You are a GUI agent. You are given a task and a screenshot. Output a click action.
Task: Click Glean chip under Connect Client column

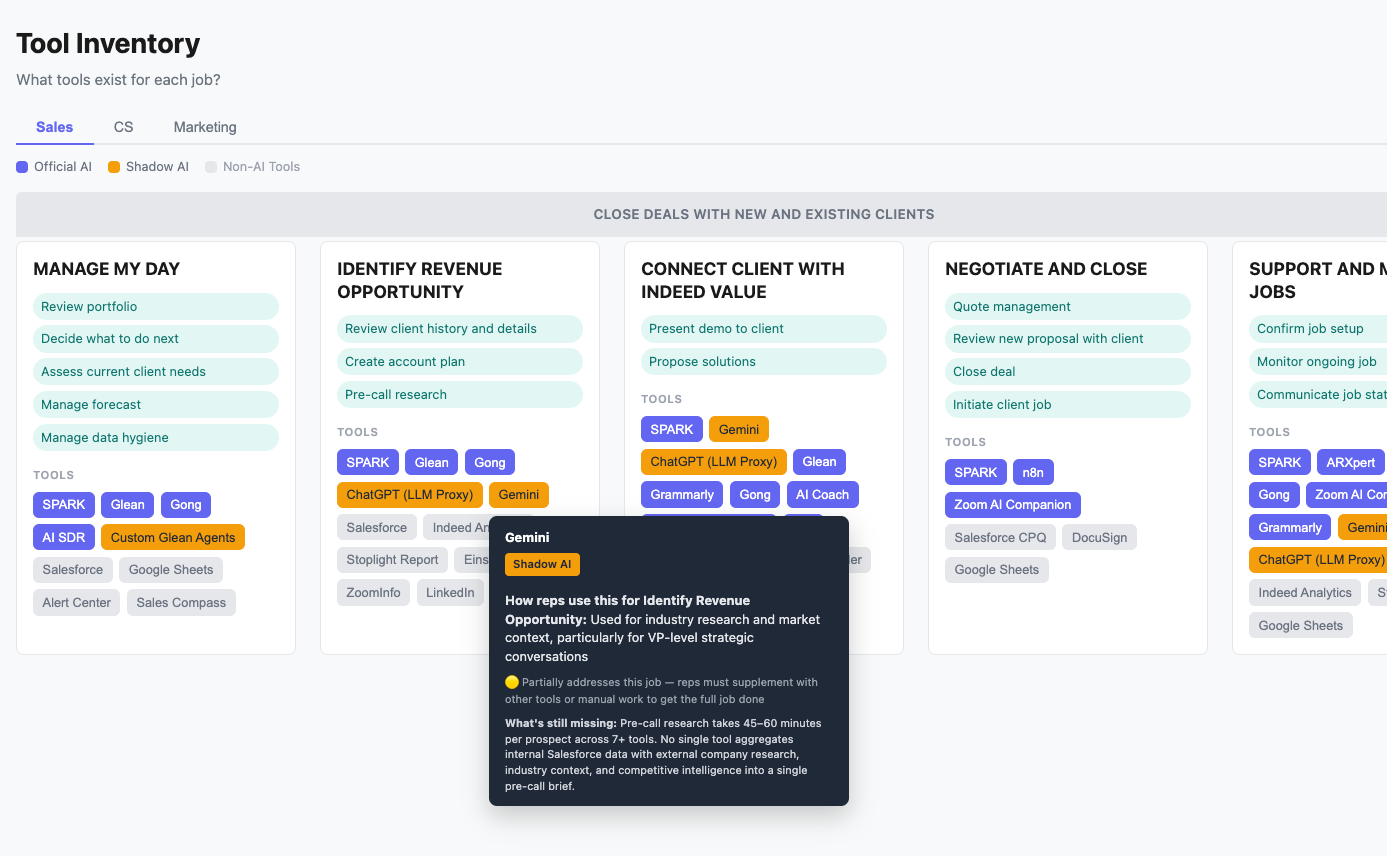(x=820, y=462)
